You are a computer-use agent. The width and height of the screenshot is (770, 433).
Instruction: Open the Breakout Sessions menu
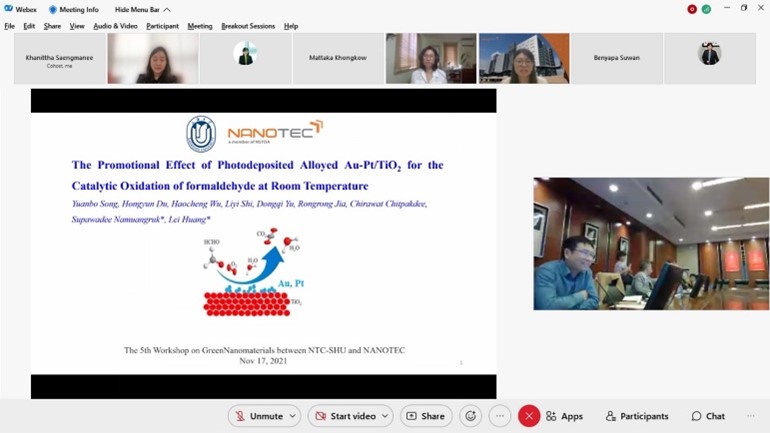click(x=248, y=26)
